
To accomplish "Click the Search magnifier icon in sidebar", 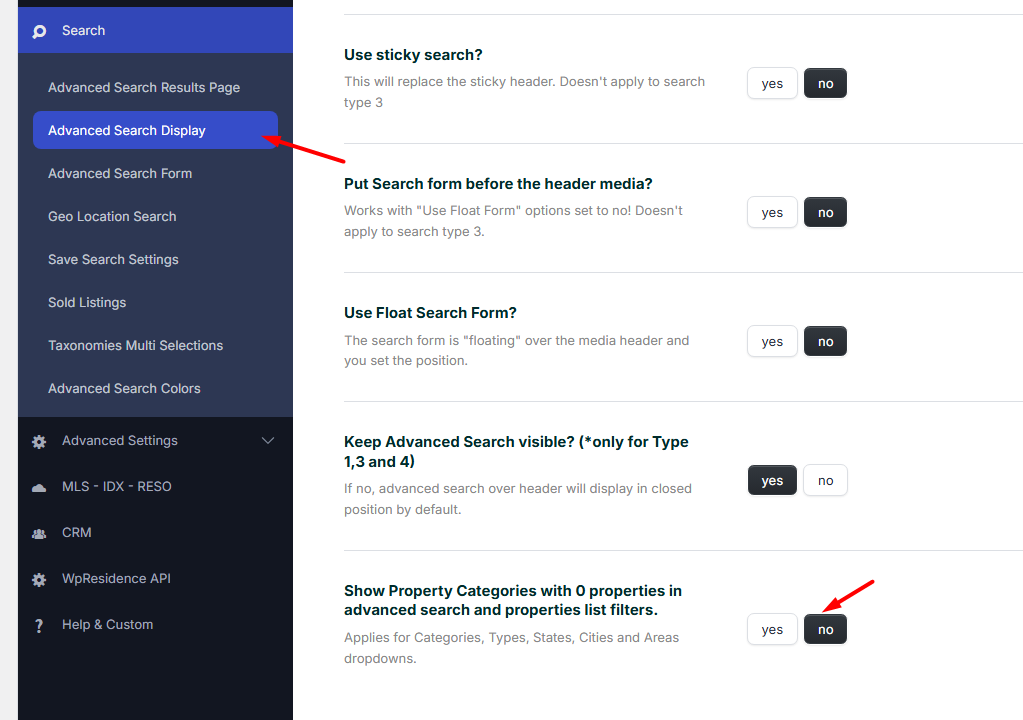I will [x=39, y=31].
